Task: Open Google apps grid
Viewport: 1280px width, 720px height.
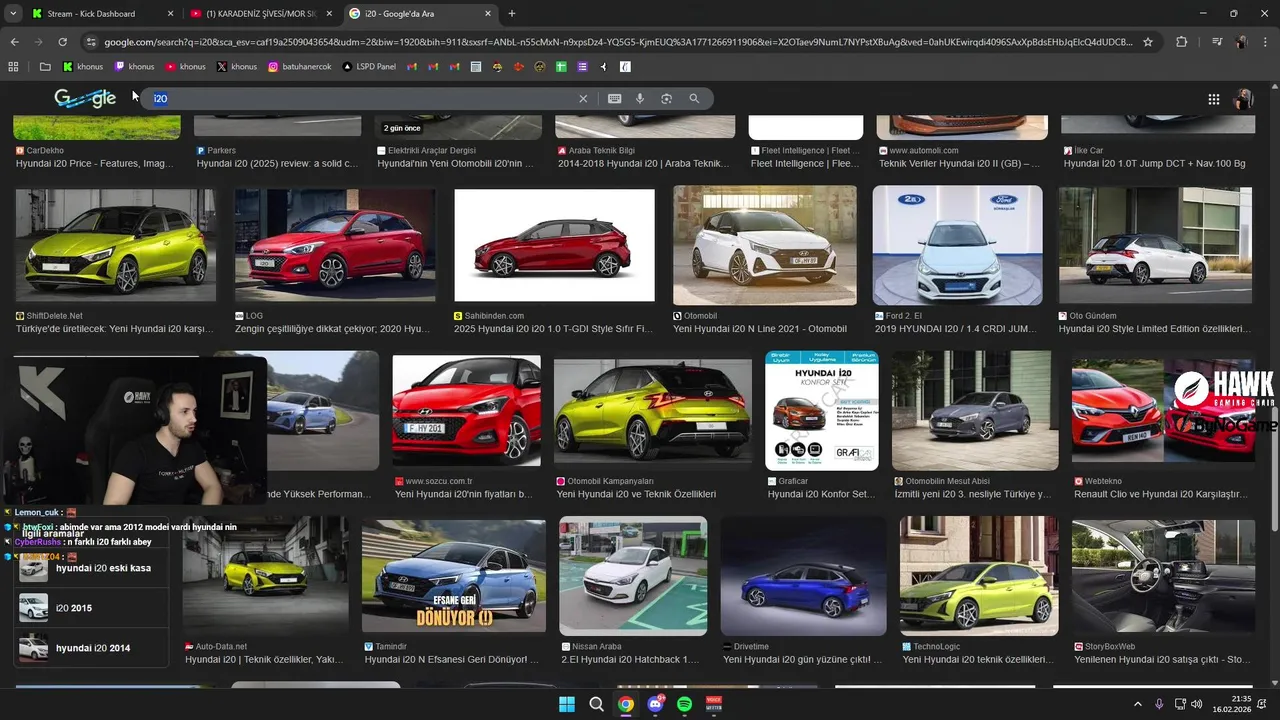Action: pos(1213,99)
